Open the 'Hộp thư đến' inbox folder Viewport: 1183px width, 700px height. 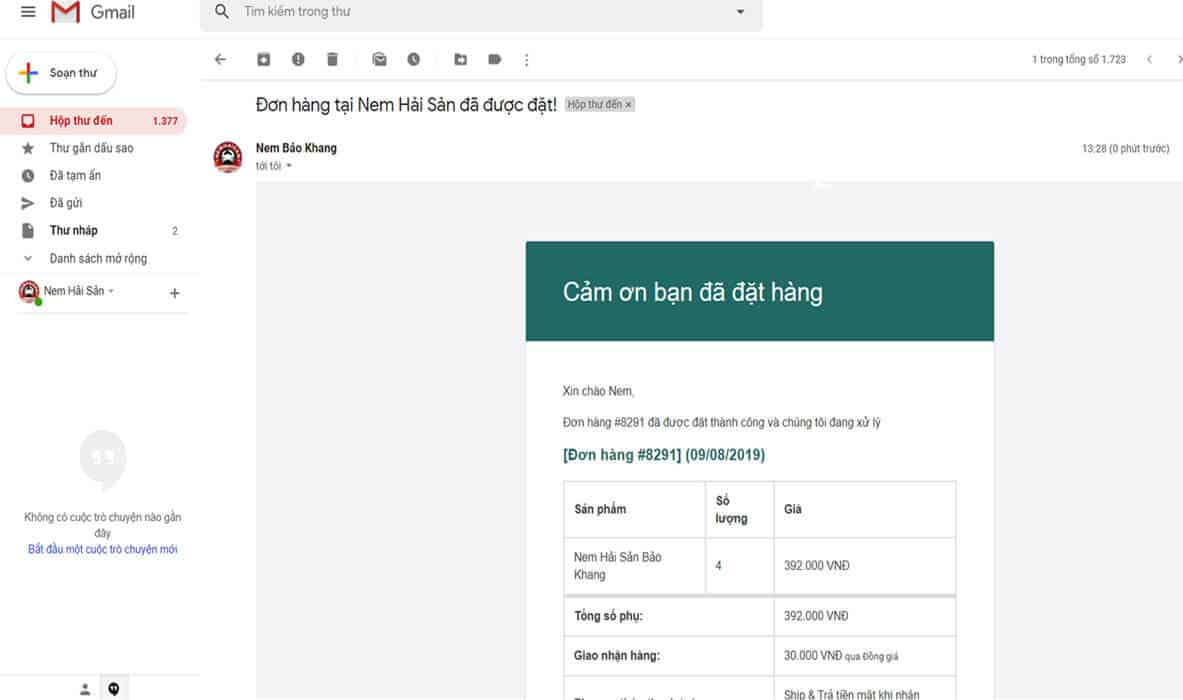click(x=81, y=121)
